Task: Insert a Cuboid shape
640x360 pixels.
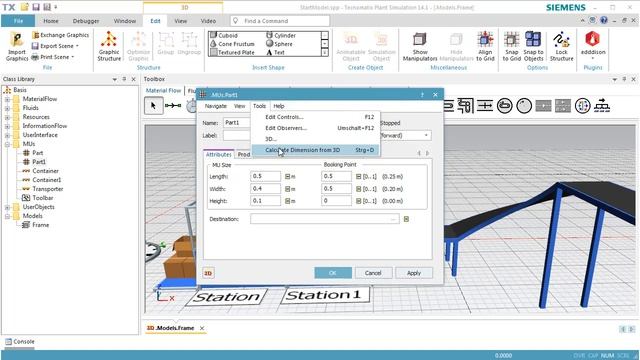Action: point(224,36)
